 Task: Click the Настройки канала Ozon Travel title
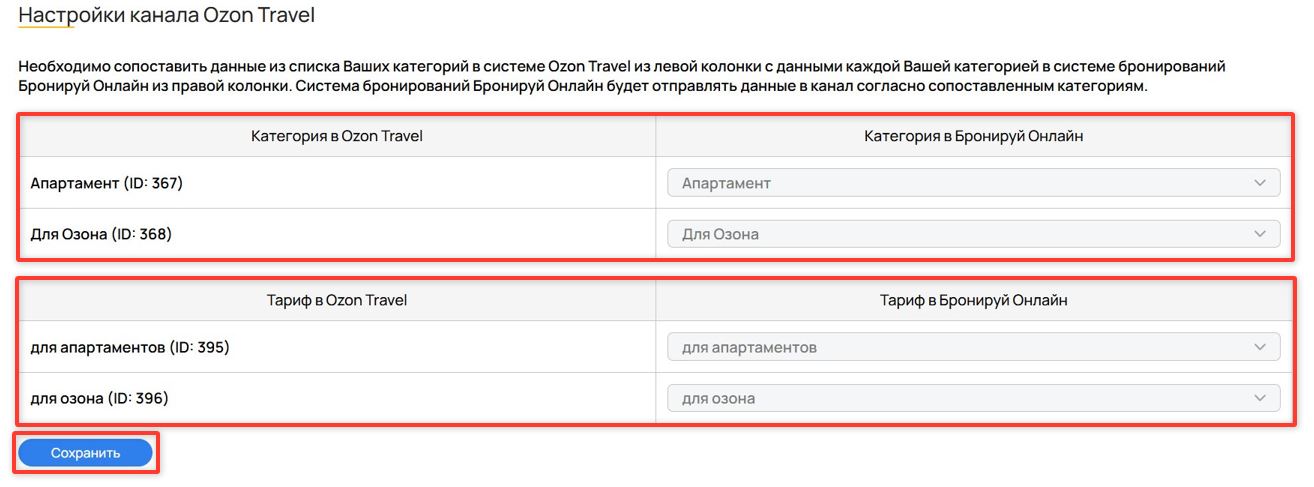pyautogui.click(x=166, y=16)
